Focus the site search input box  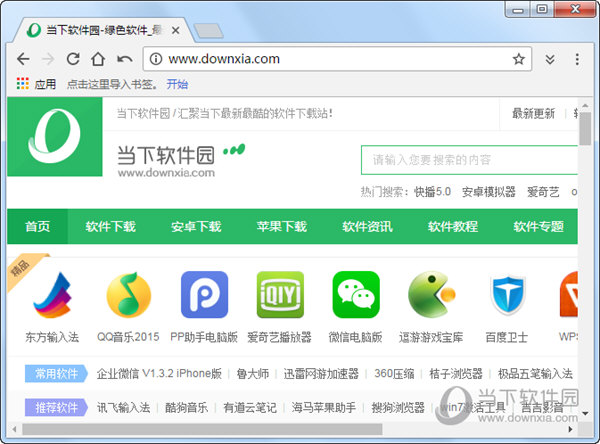click(x=470, y=160)
